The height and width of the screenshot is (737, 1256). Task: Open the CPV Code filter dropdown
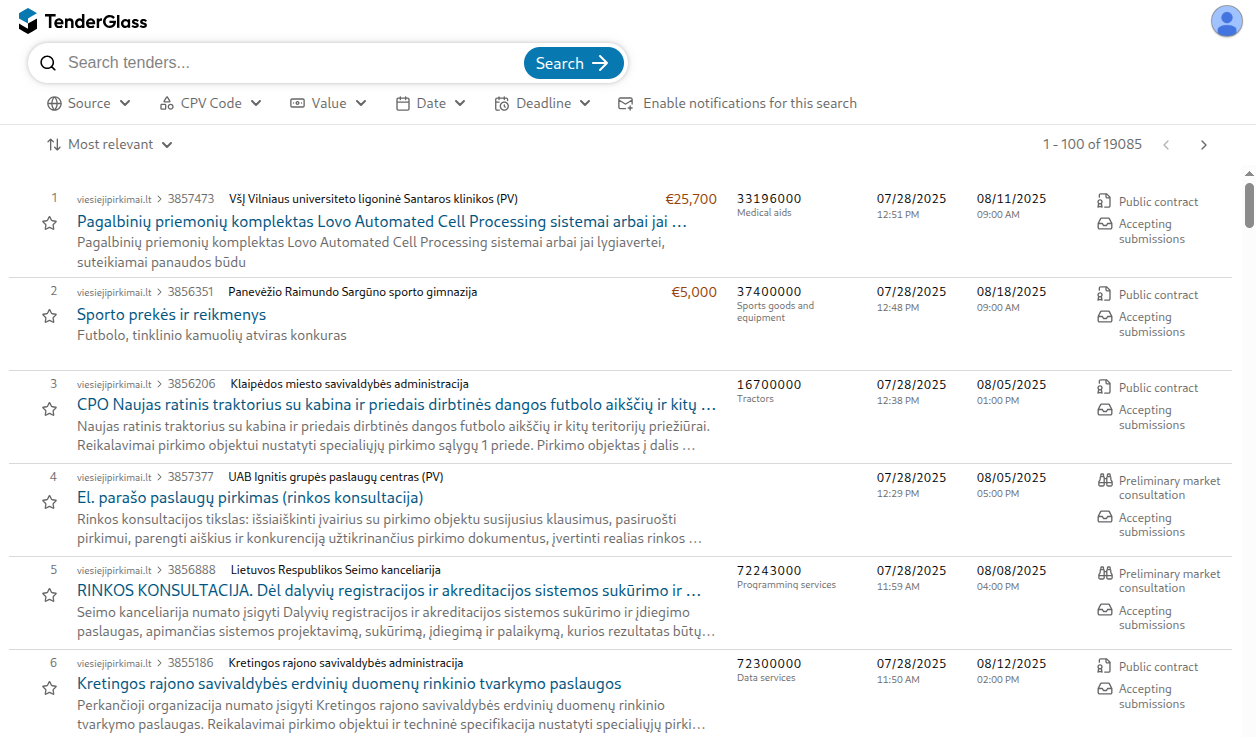click(210, 103)
